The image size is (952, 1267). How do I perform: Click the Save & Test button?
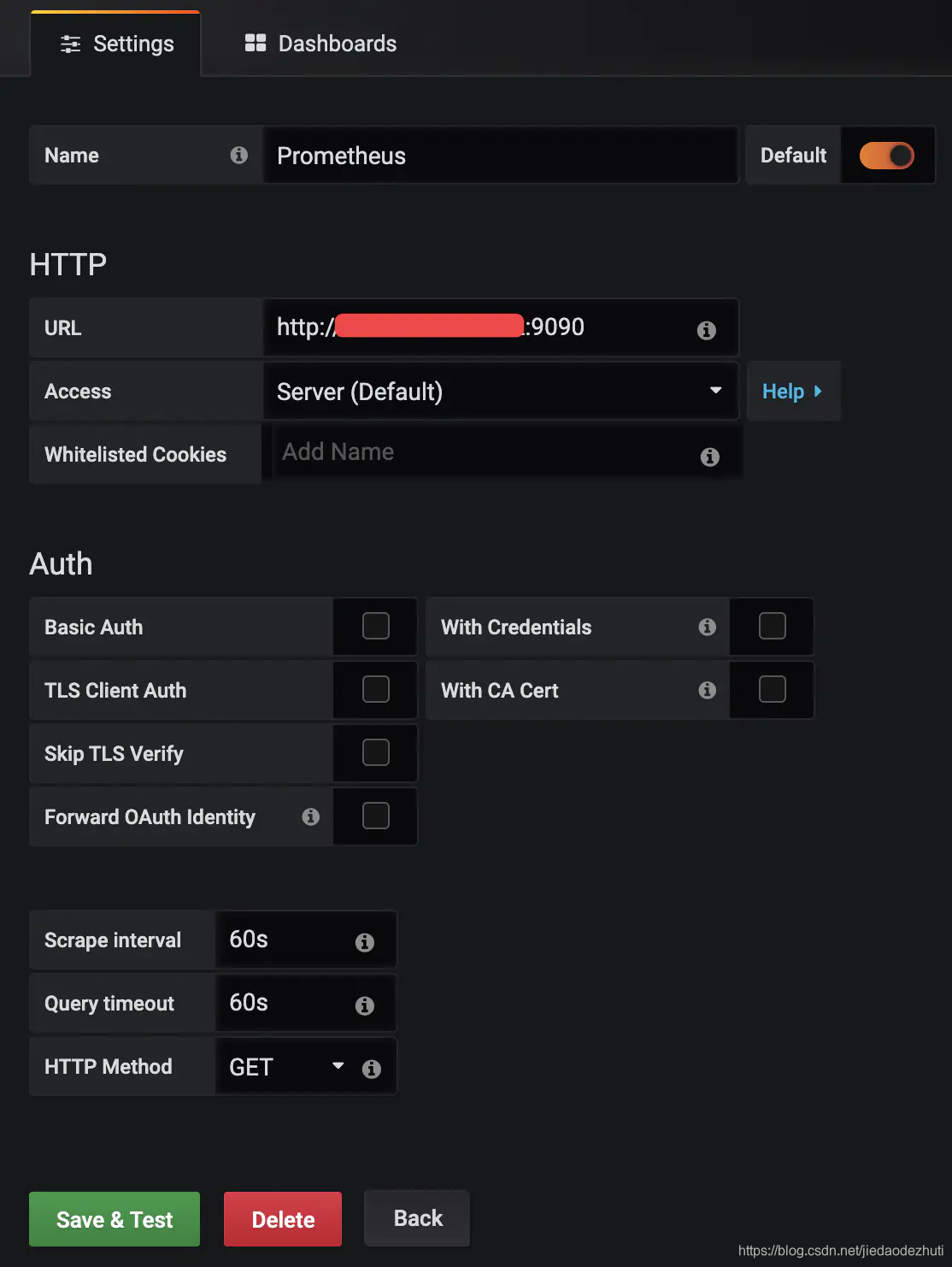115,1219
